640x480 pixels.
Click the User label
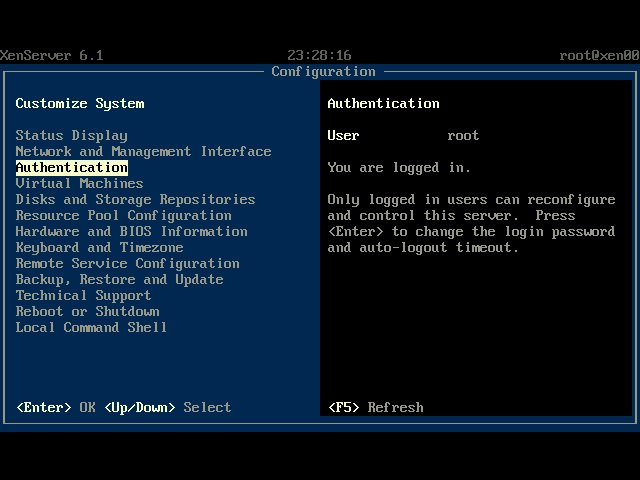pyautogui.click(x=343, y=136)
